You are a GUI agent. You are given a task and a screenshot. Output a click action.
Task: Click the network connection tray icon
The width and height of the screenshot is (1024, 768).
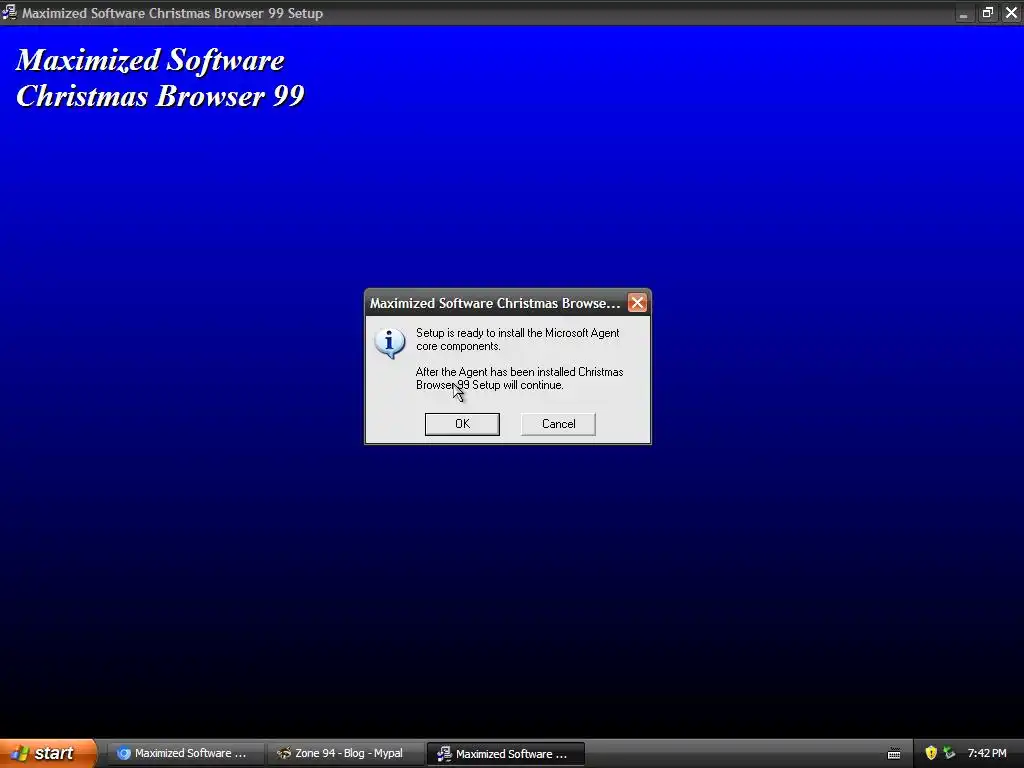tap(949, 753)
